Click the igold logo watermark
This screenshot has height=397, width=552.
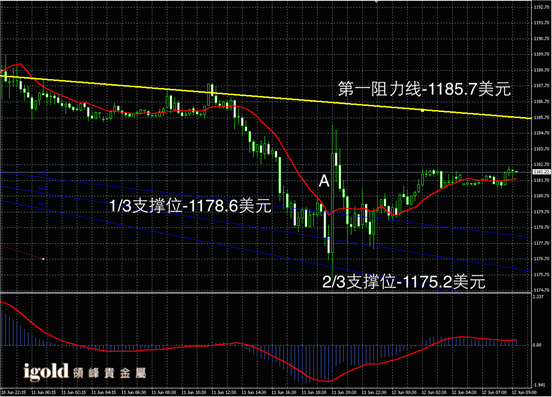click(x=46, y=372)
